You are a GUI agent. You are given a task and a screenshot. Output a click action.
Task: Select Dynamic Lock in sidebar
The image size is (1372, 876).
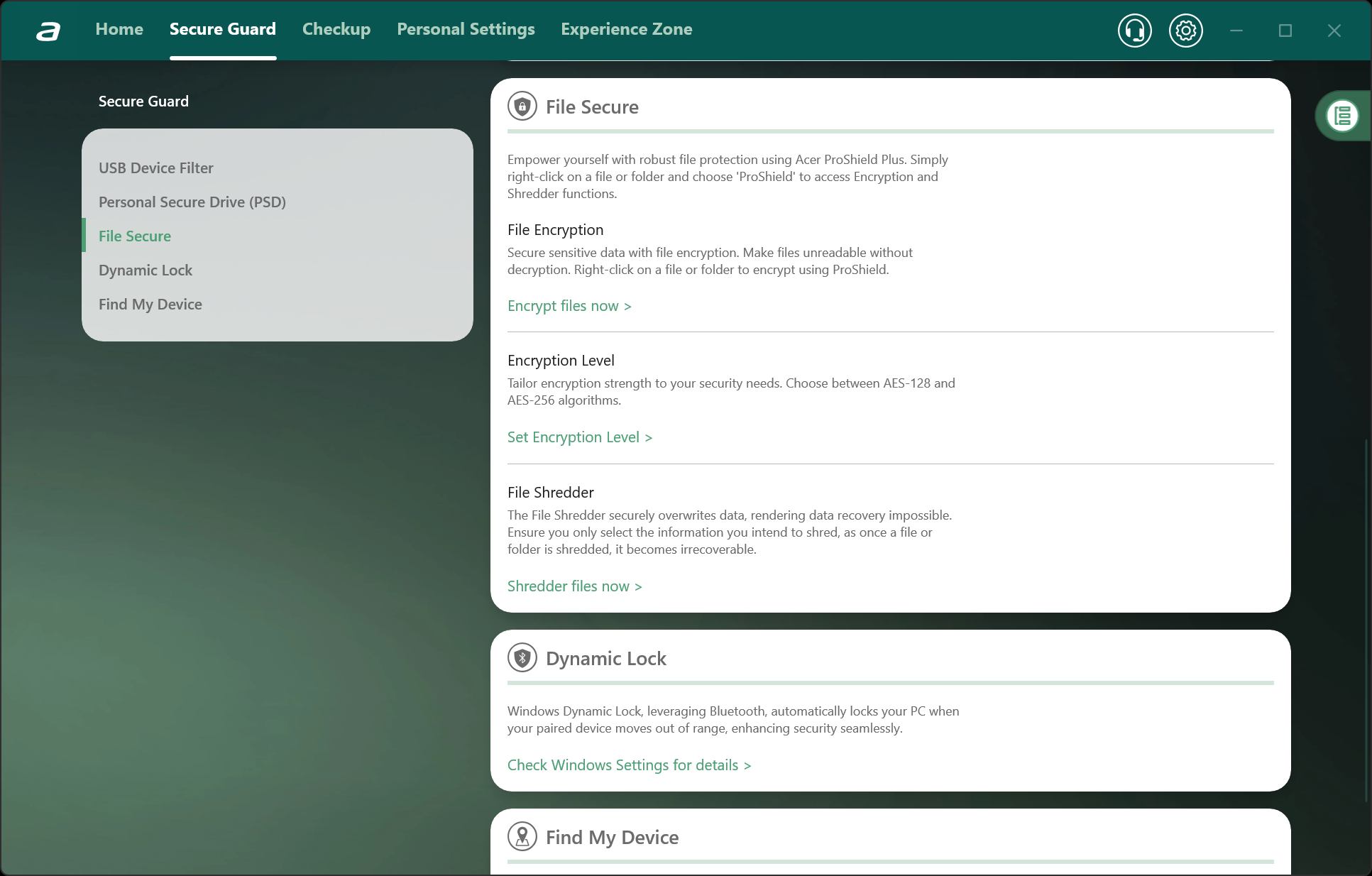click(x=146, y=270)
